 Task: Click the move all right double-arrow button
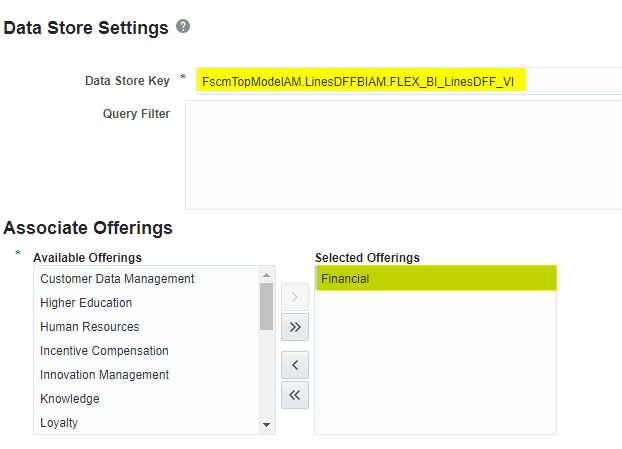(295, 326)
